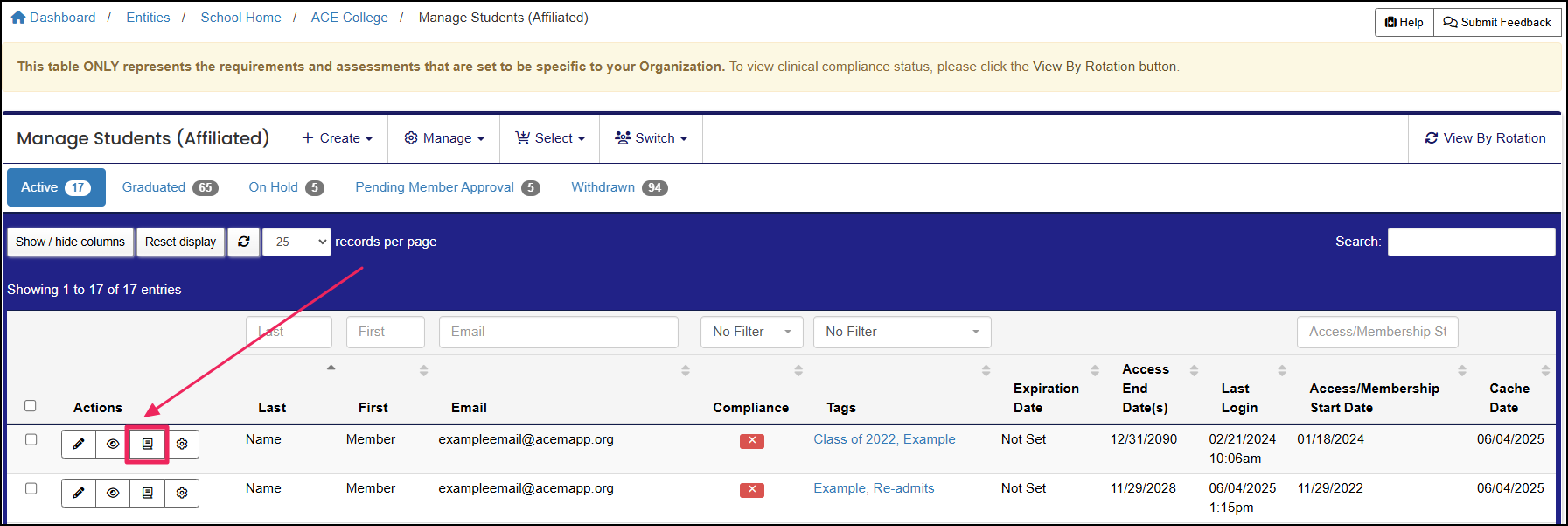1568x526 pixels.
Task: Go to School Home breadcrumb link
Action: click(240, 18)
